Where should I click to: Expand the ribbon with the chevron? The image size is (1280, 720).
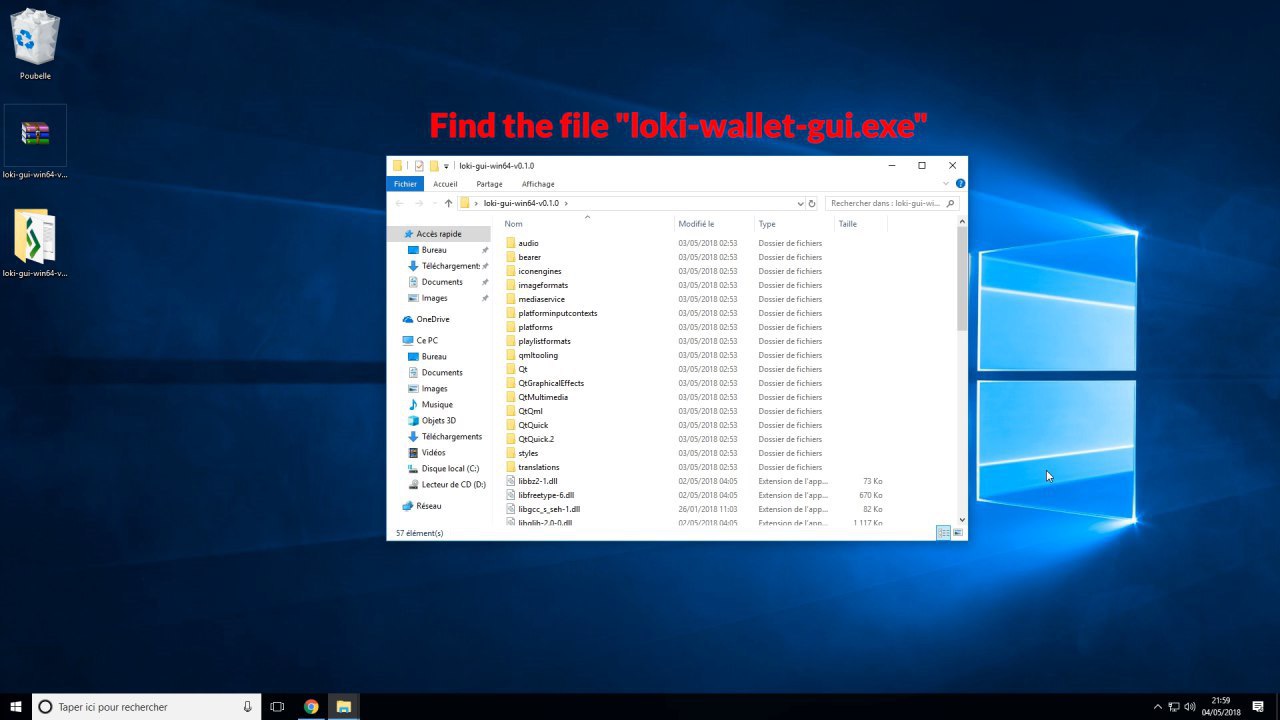point(947,184)
